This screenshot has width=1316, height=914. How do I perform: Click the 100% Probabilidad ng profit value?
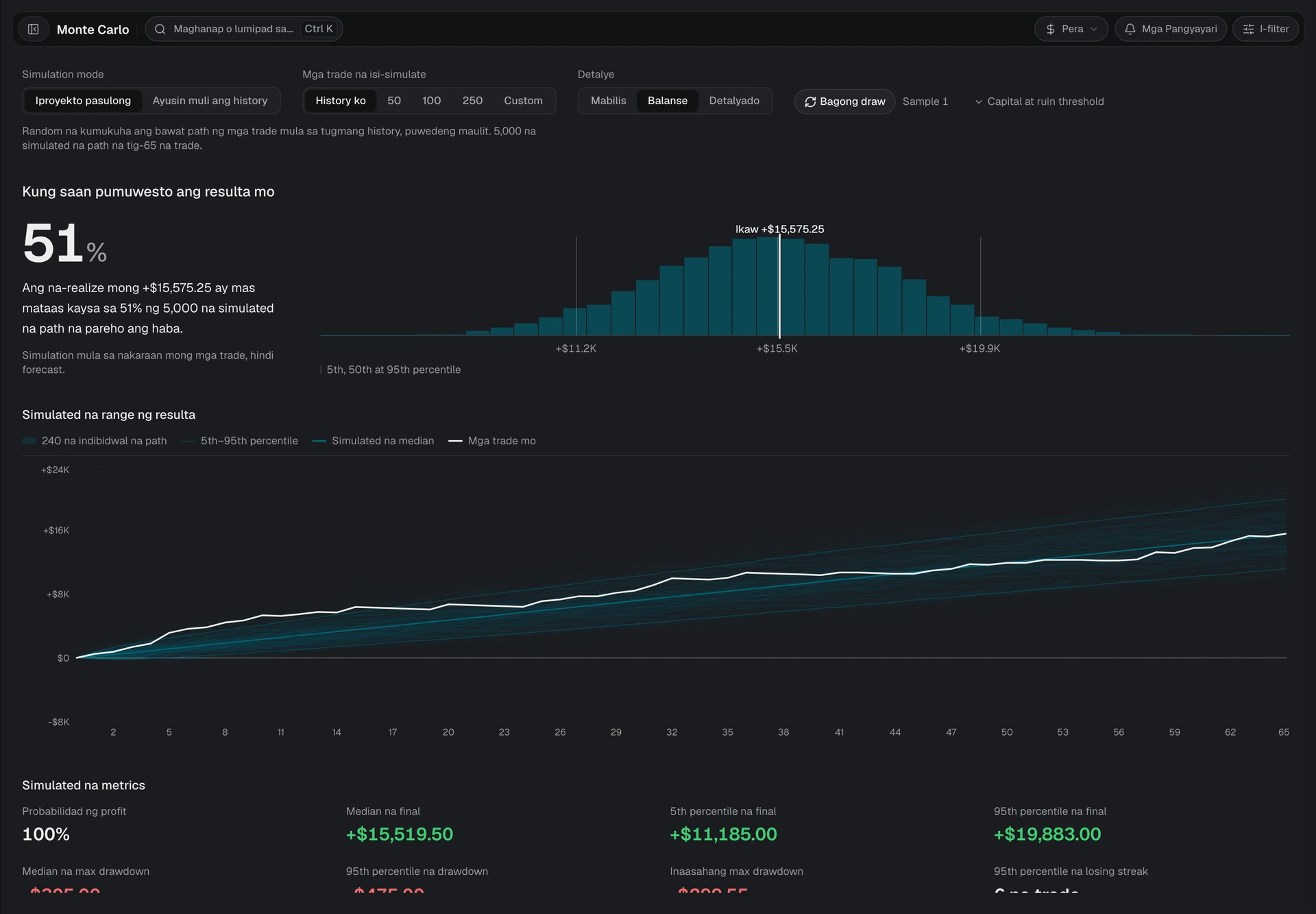coord(46,834)
